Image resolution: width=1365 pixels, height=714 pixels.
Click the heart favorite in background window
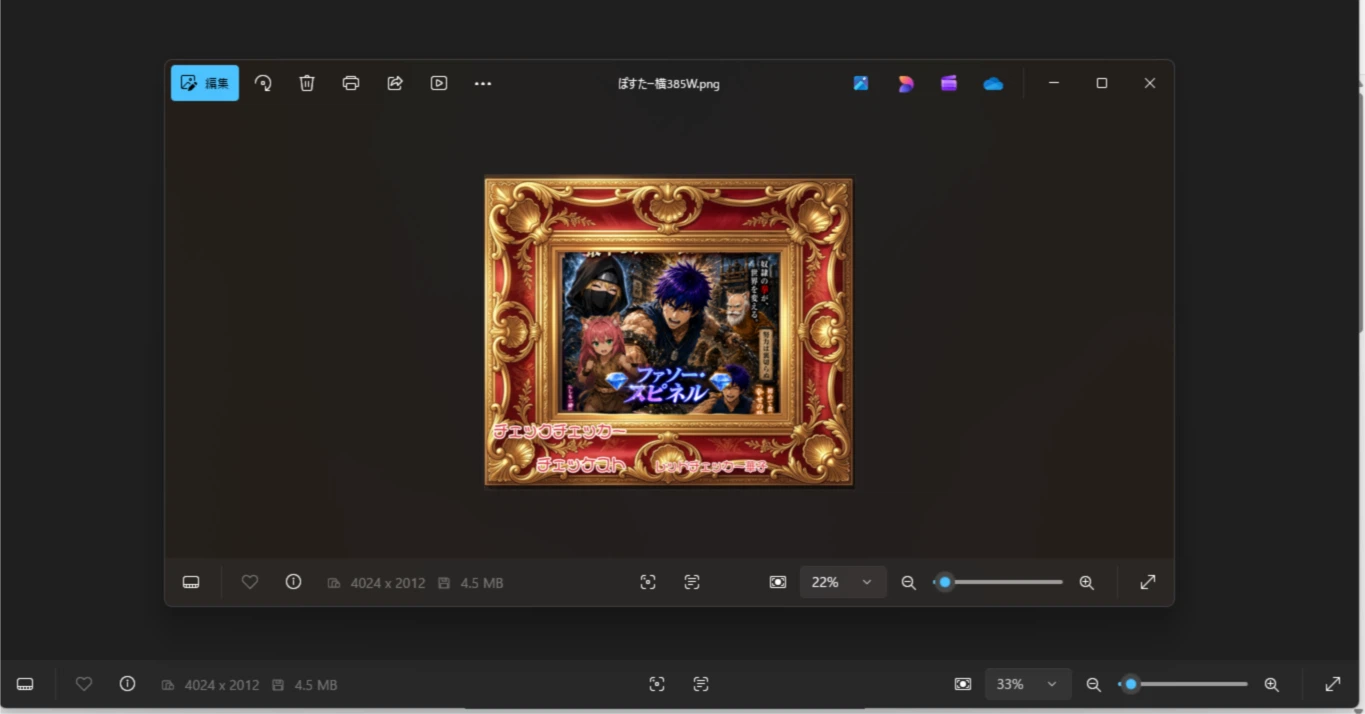click(84, 684)
